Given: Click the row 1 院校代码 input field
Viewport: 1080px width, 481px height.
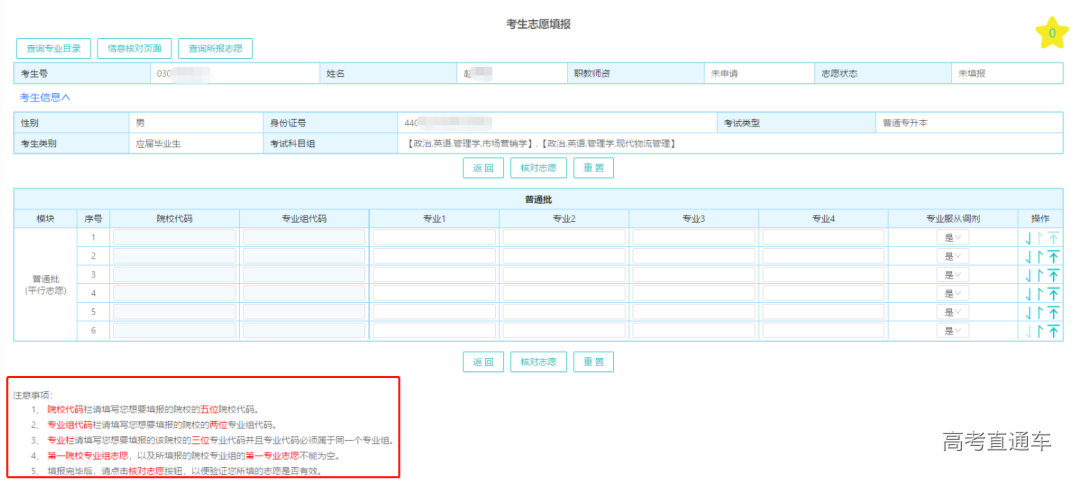Looking at the screenshot, I should pyautogui.click(x=175, y=238).
